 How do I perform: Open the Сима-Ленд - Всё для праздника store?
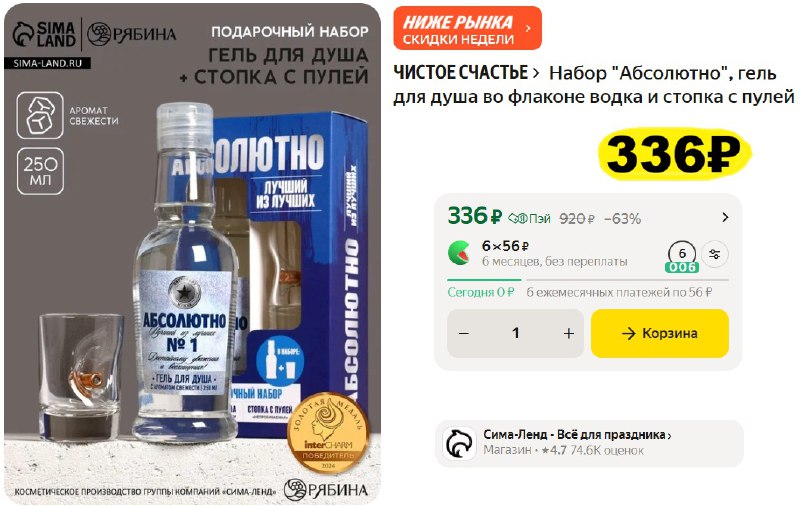click(578, 435)
